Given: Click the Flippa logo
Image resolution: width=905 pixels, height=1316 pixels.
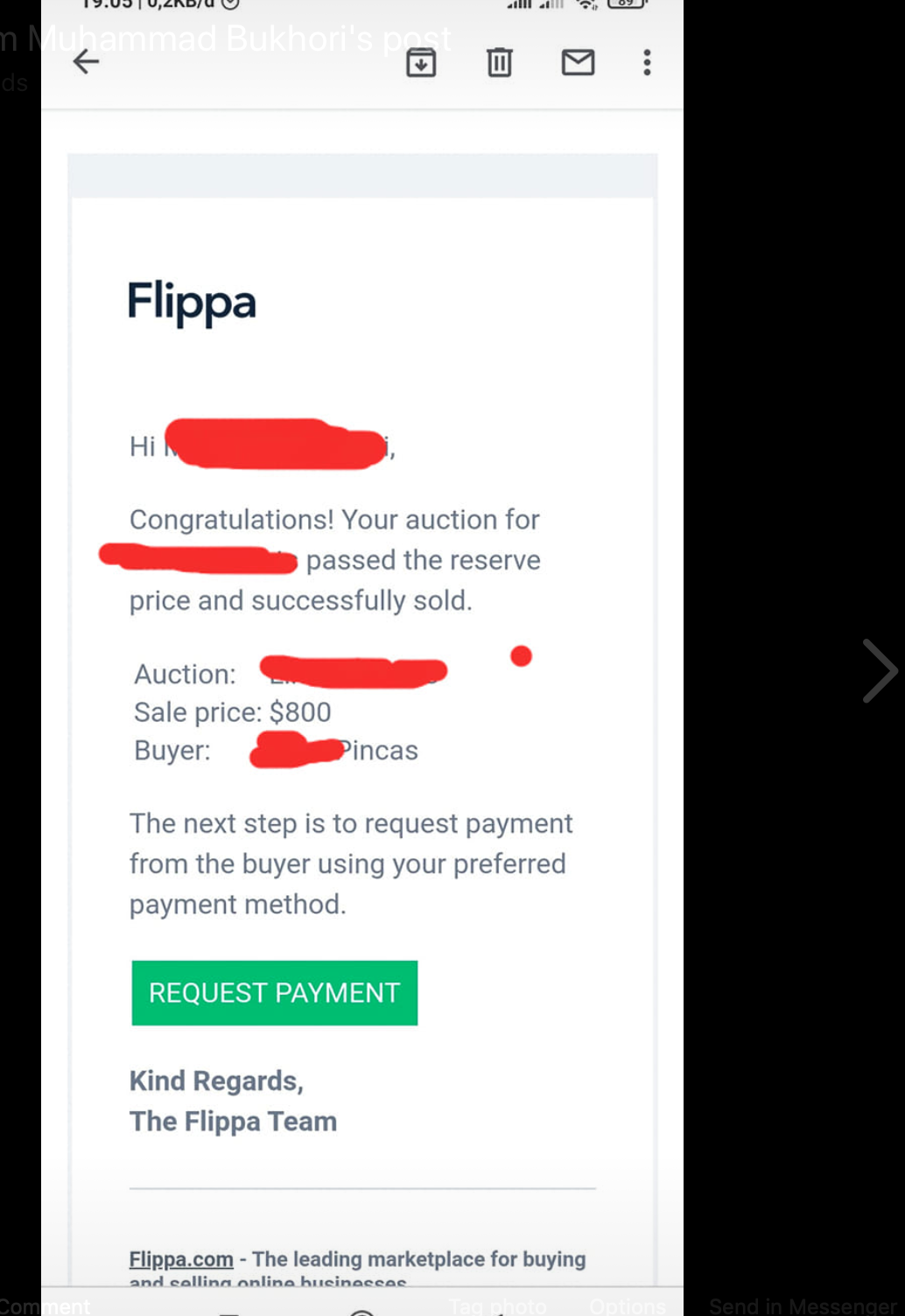Looking at the screenshot, I should pos(192,303).
